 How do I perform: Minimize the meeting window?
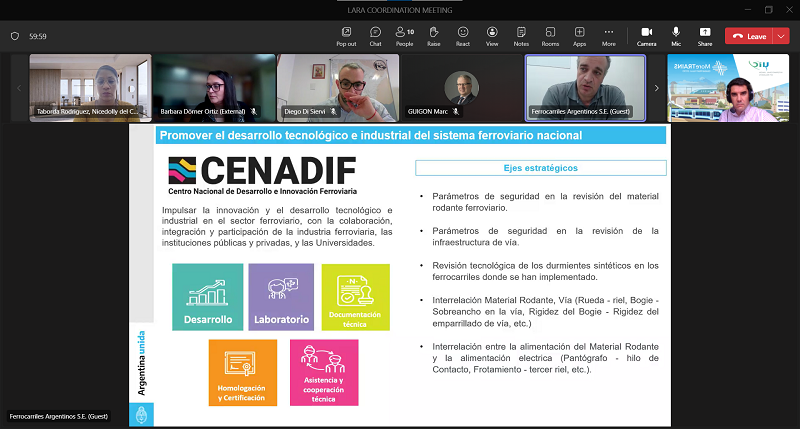pos(748,10)
